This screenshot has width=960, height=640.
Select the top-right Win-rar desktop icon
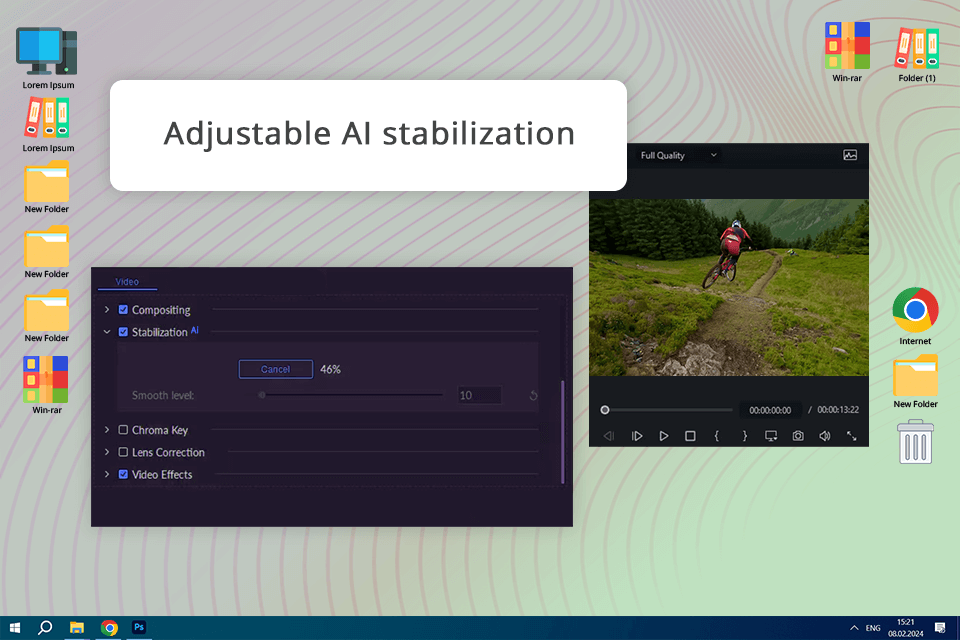pos(847,52)
